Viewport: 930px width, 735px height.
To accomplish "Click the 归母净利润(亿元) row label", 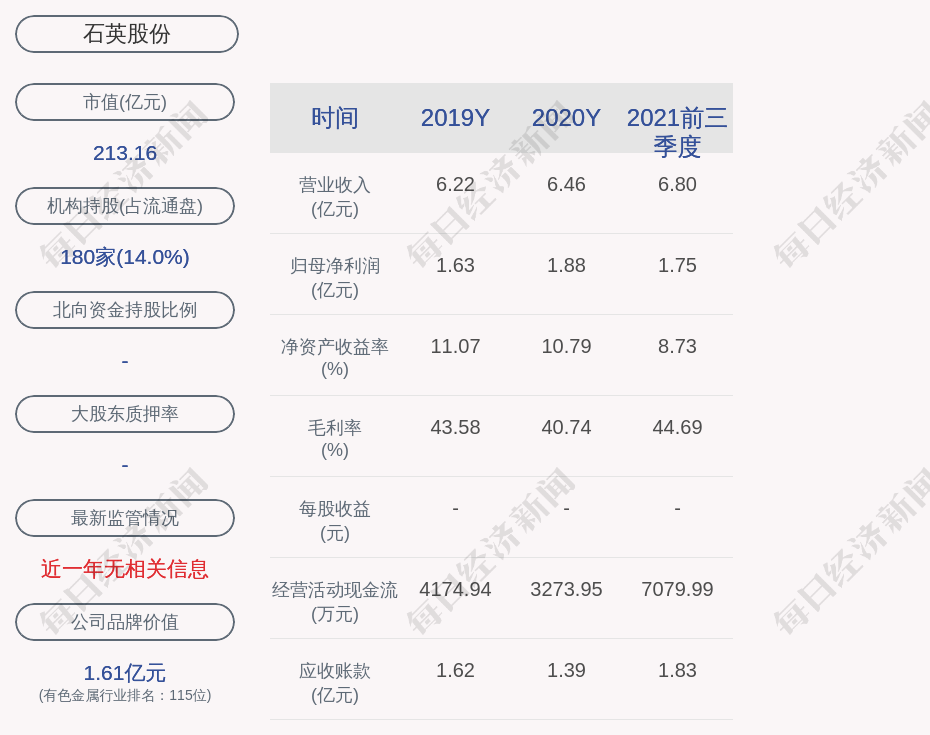I will click(x=335, y=278).
